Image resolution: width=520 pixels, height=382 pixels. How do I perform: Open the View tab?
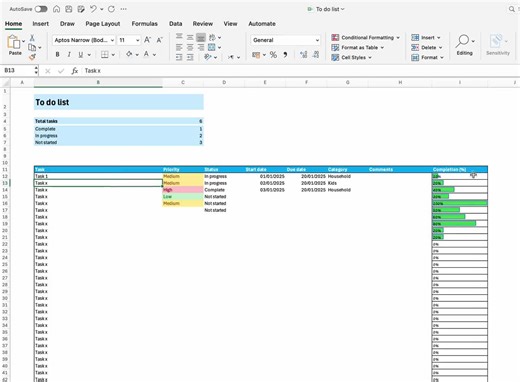[x=230, y=24]
